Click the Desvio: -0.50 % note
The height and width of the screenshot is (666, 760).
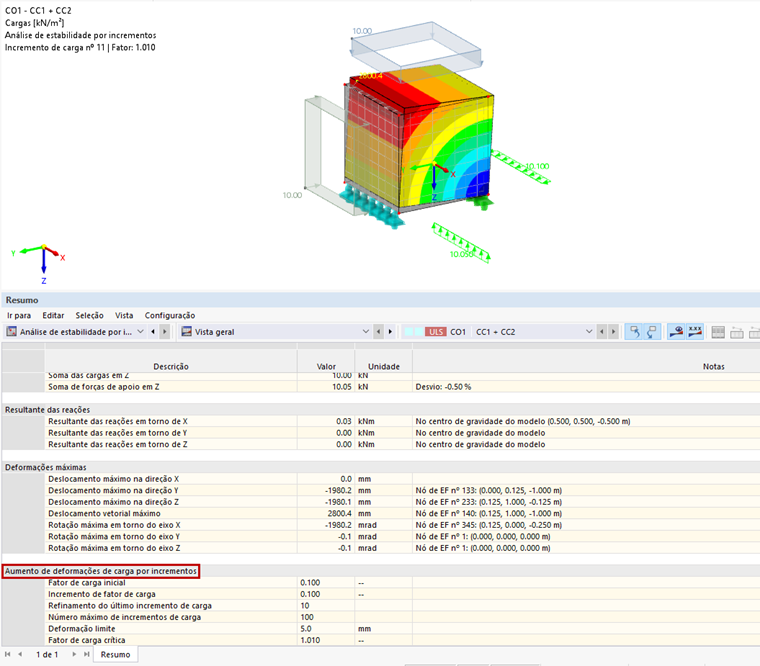pos(443,387)
